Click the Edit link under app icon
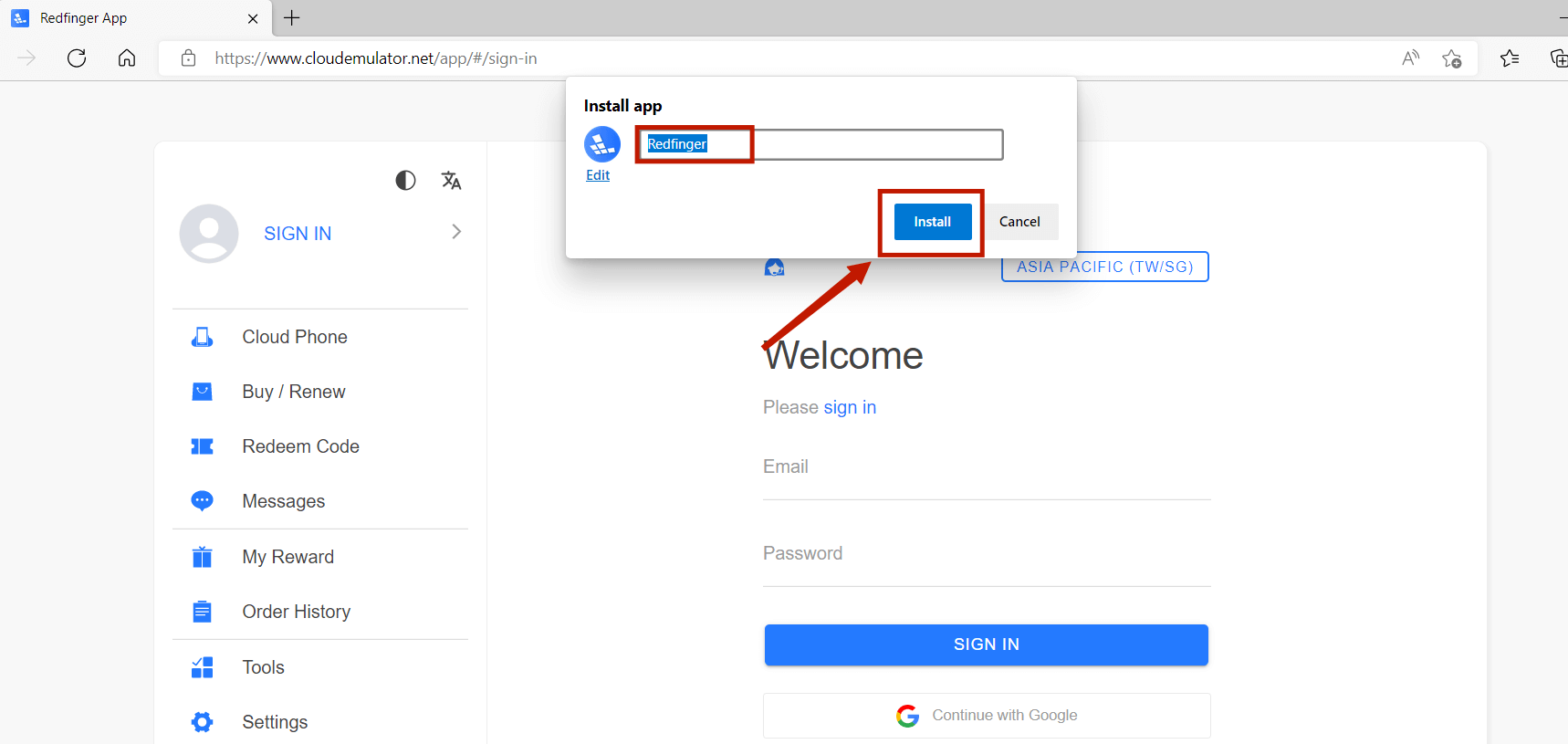The width and height of the screenshot is (1568, 744). tap(598, 175)
